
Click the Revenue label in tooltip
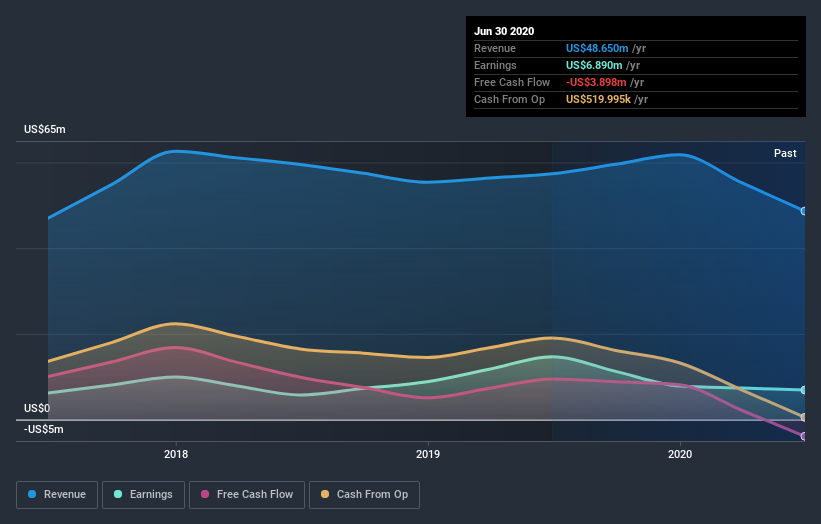[x=495, y=48]
